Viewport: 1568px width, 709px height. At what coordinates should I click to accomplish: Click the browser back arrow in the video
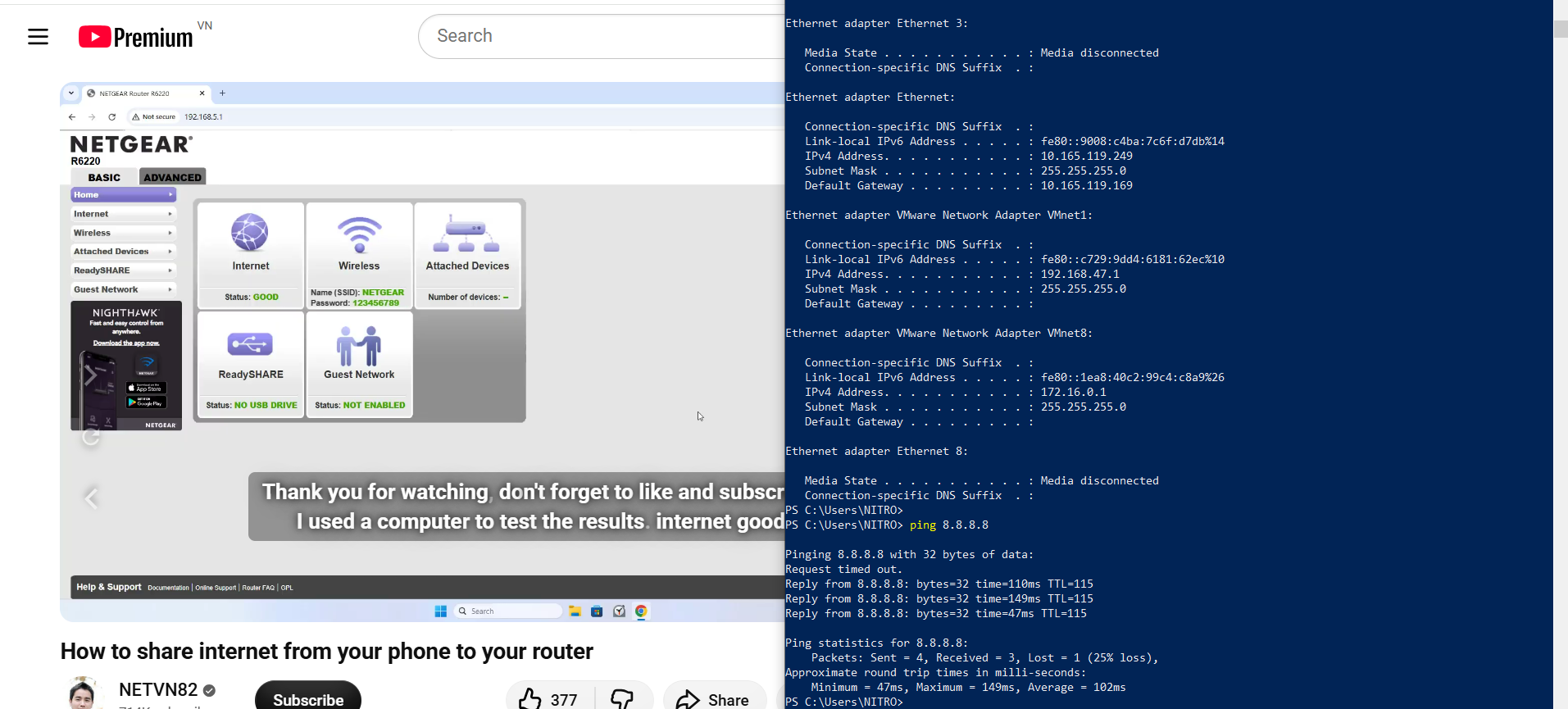tap(72, 117)
